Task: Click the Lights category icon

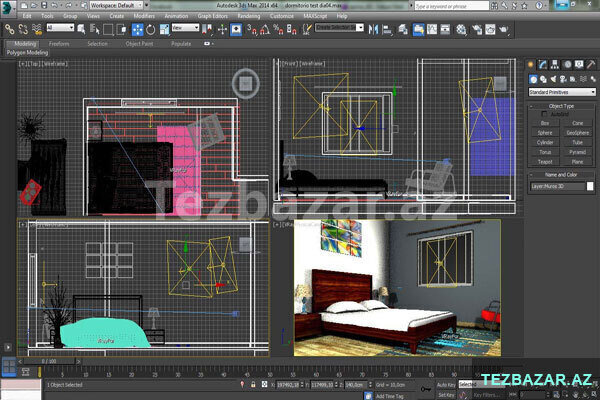Action: point(553,79)
